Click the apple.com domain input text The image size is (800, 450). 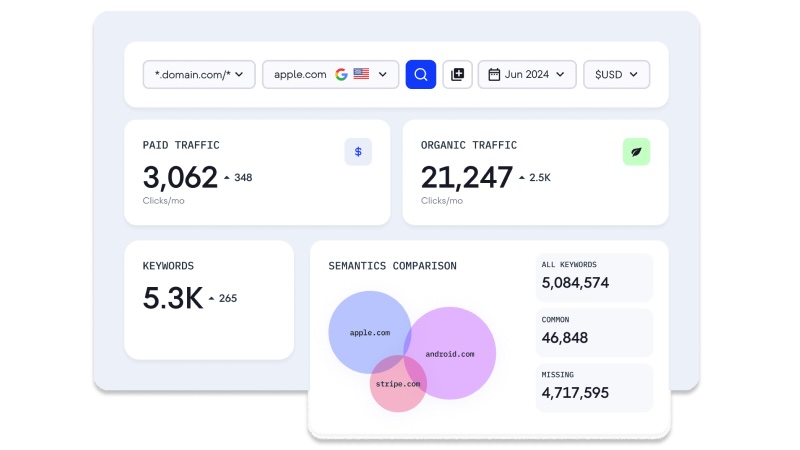[x=300, y=74]
